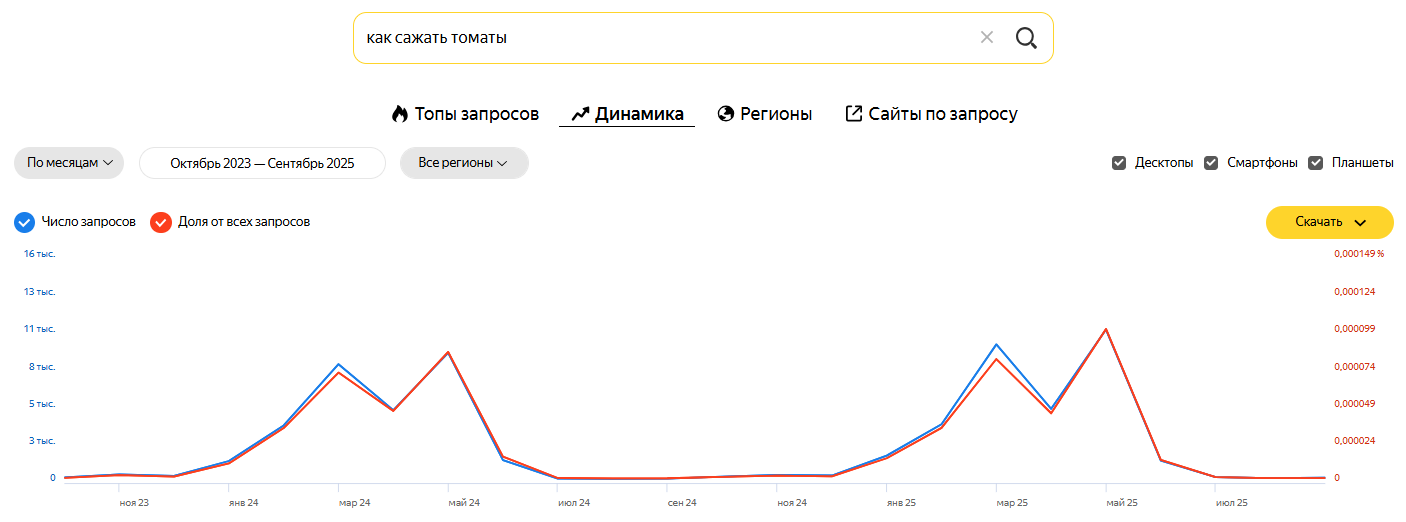The width and height of the screenshot is (1406, 522).
Task: Toggle the red Доля от всех запросов series
Action: pyautogui.click(x=161, y=222)
